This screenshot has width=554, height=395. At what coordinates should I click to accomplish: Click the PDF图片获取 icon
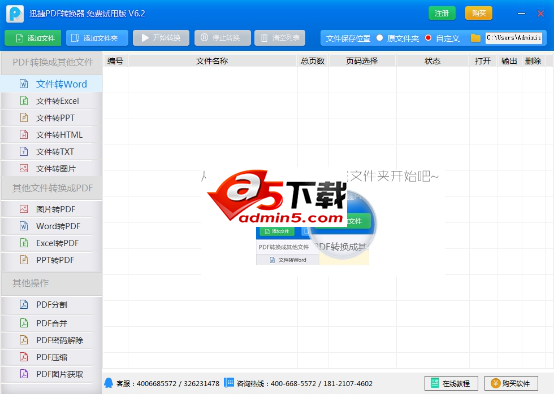(x=24, y=374)
